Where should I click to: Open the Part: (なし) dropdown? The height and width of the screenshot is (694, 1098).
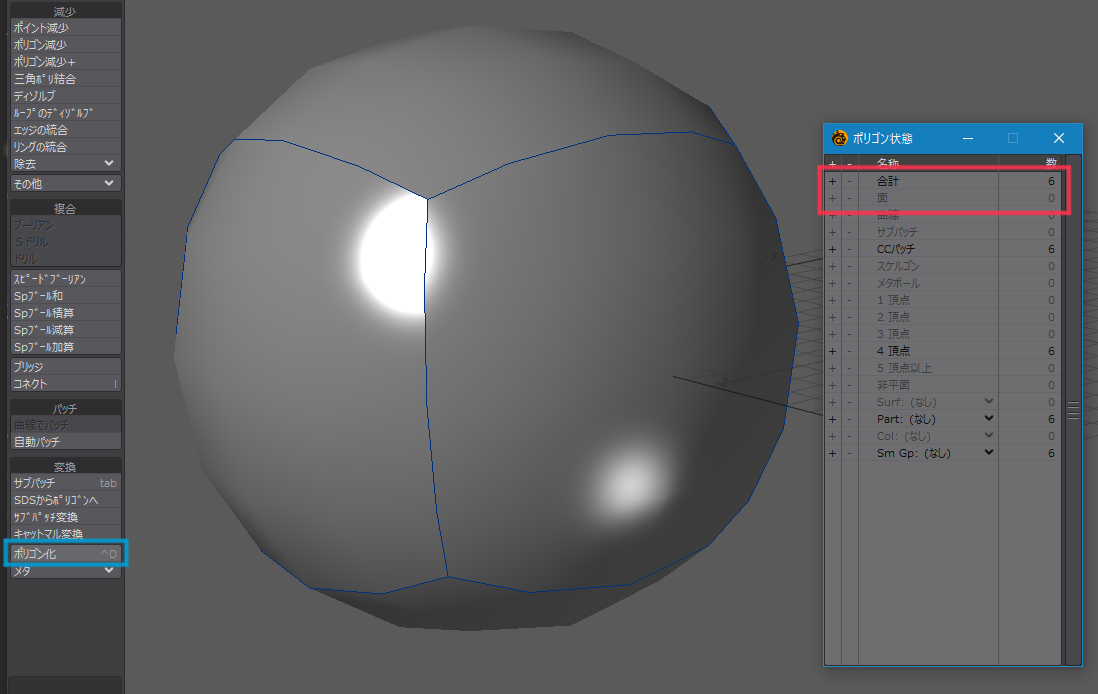989,419
